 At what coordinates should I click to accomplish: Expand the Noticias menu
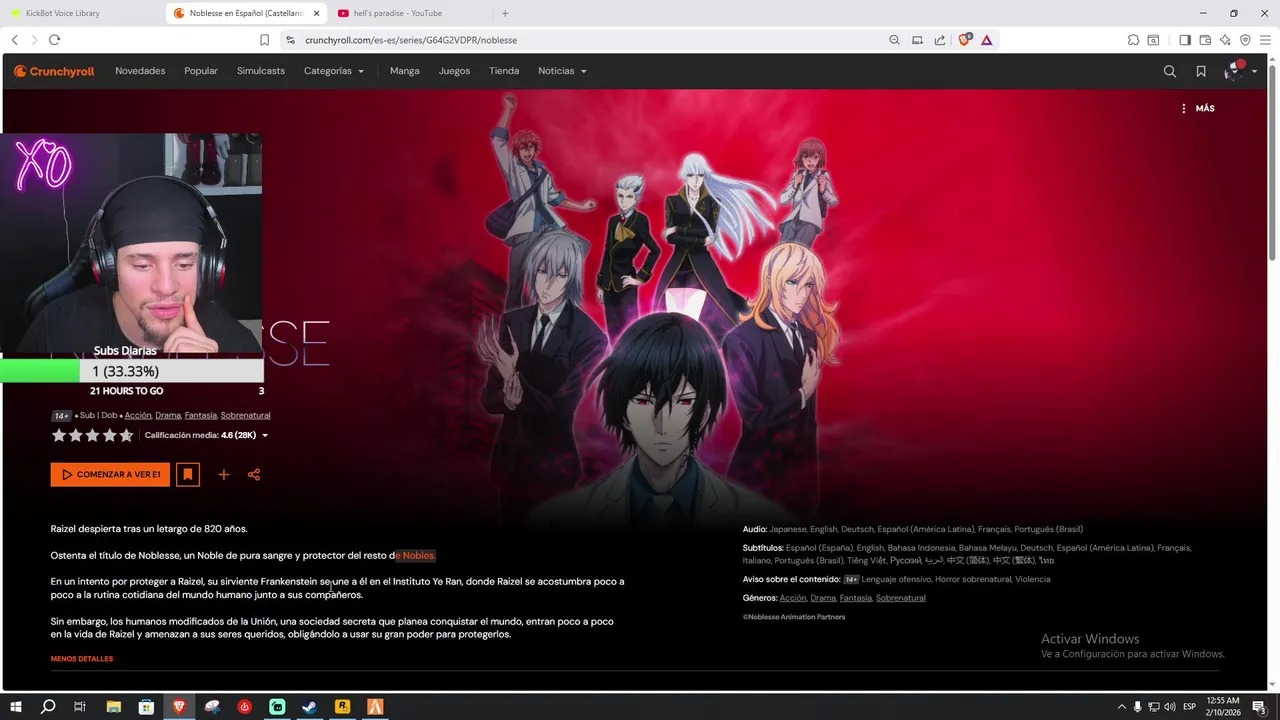point(562,71)
